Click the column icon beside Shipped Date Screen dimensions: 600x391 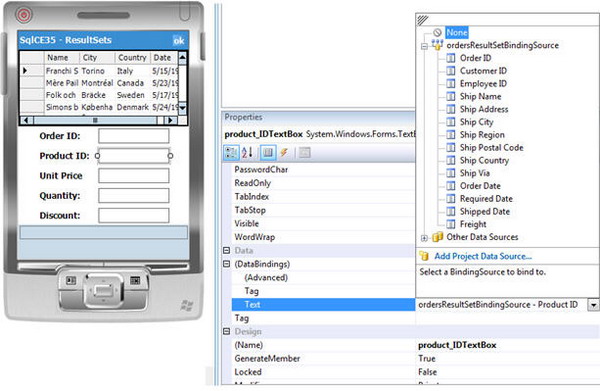point(451,212)
